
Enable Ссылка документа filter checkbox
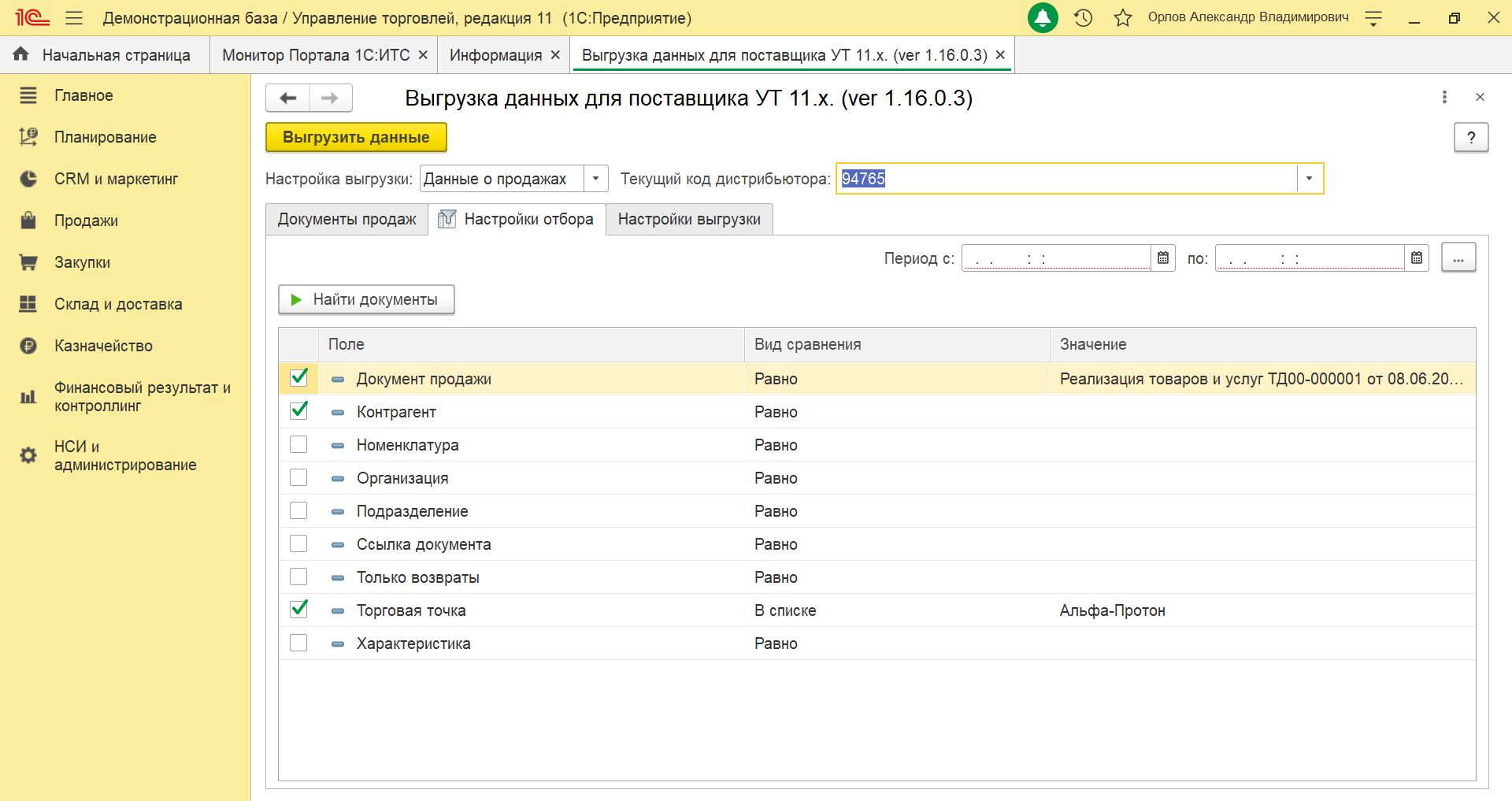point(298,543)
